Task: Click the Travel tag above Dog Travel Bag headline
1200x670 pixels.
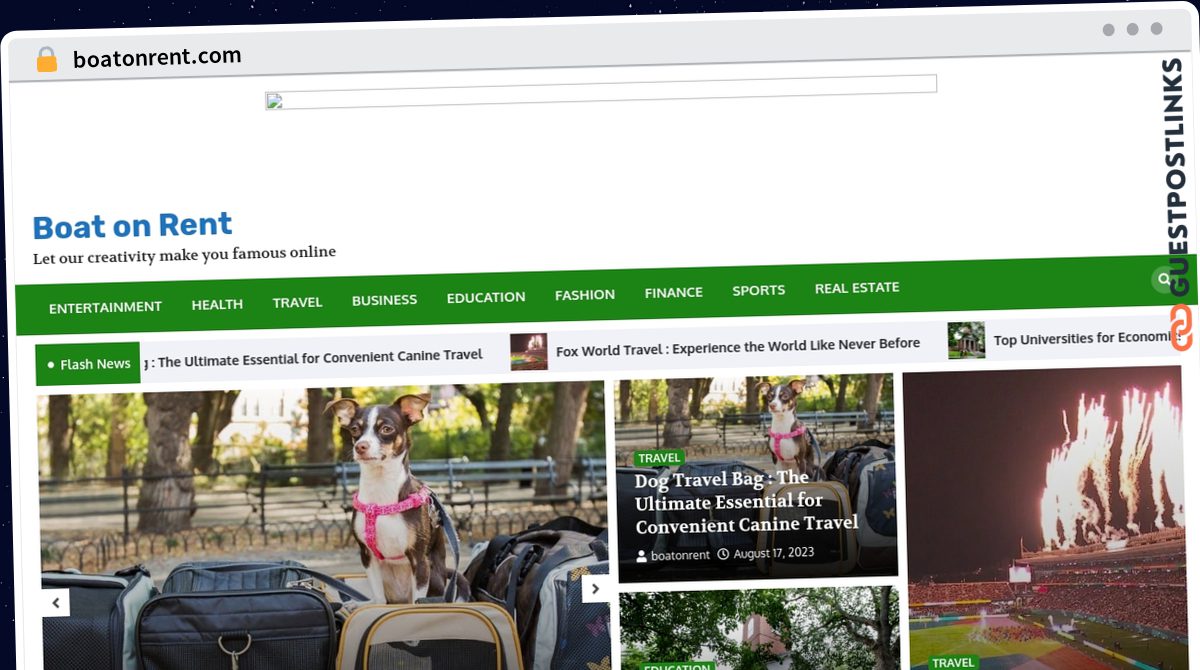Action: pyautogui.click(x=659, y=458)
